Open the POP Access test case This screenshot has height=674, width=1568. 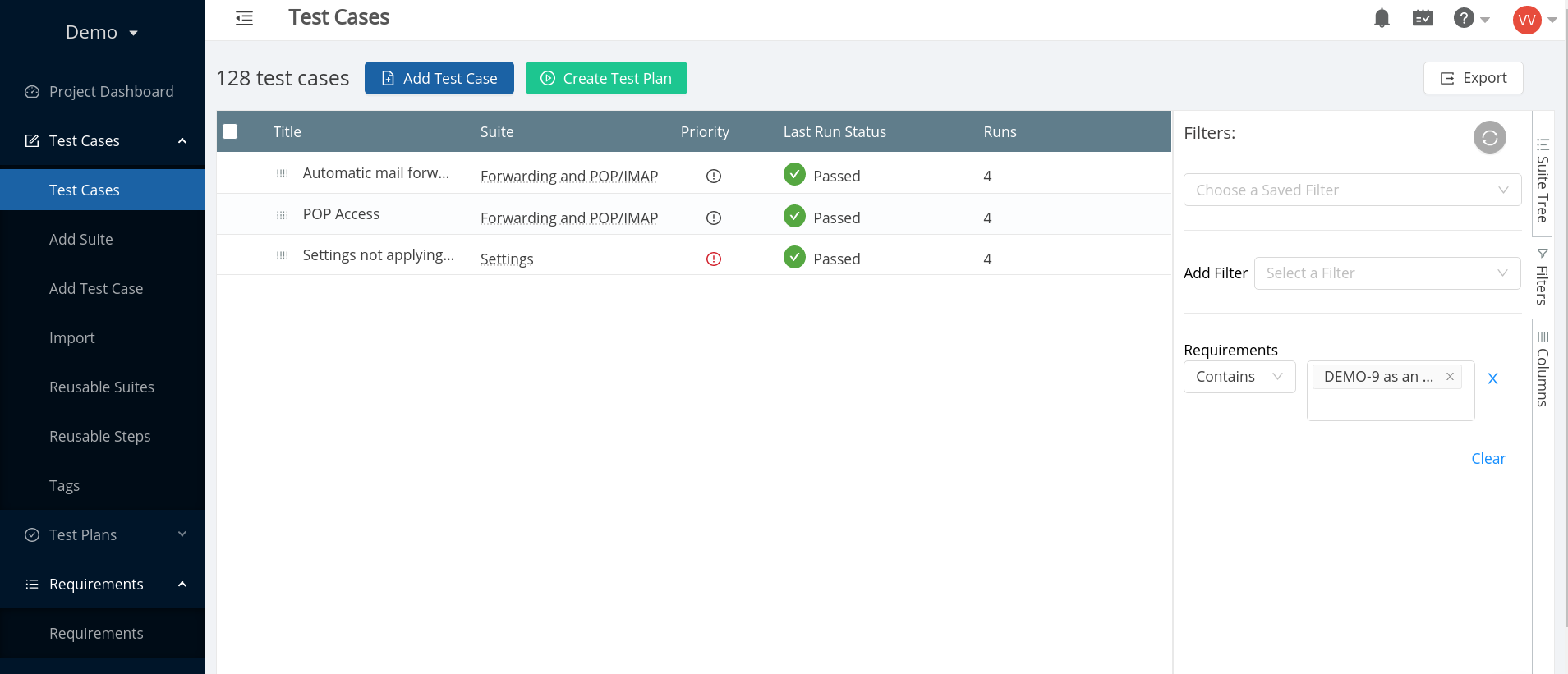pos(341,214)
